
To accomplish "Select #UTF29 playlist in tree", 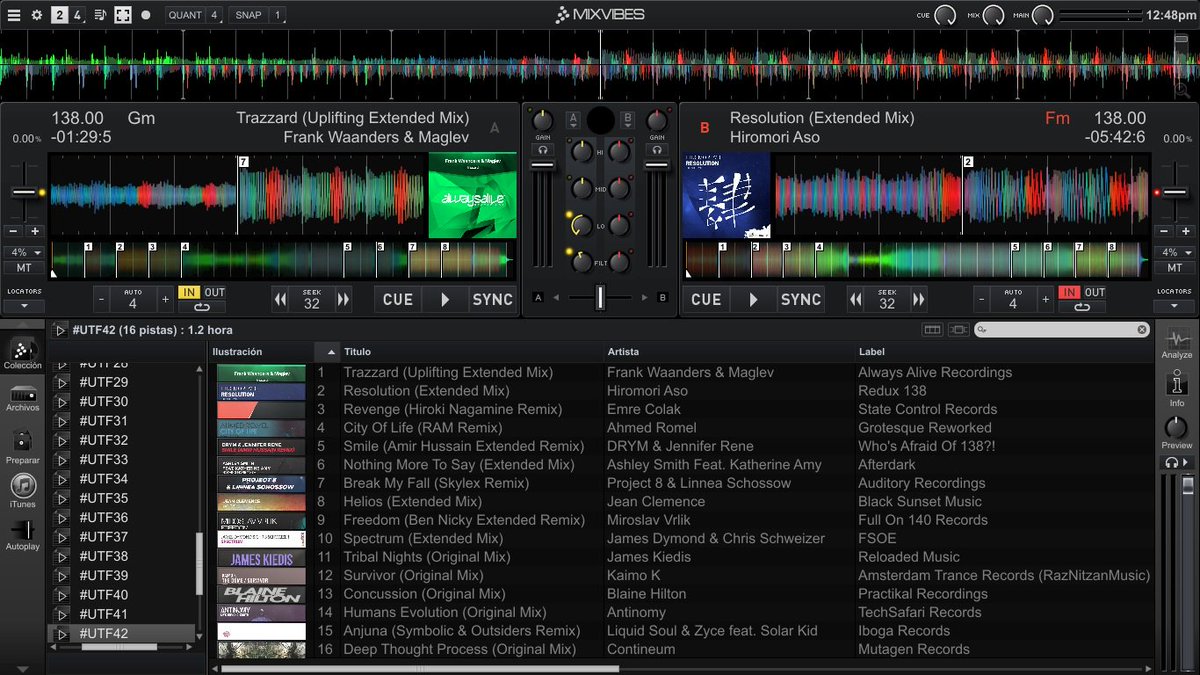I will [103, 382].
